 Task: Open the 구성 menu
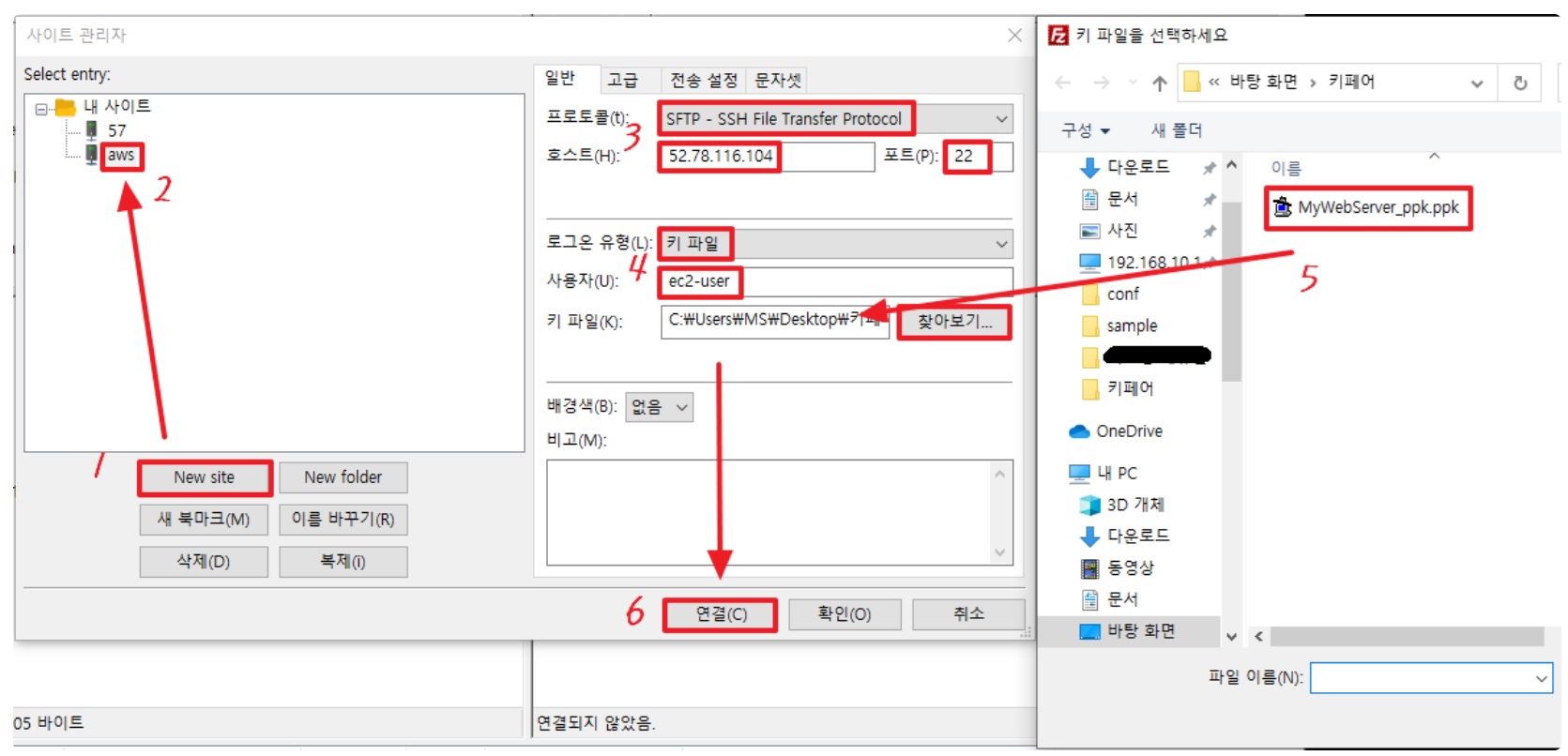point(1086,130)
